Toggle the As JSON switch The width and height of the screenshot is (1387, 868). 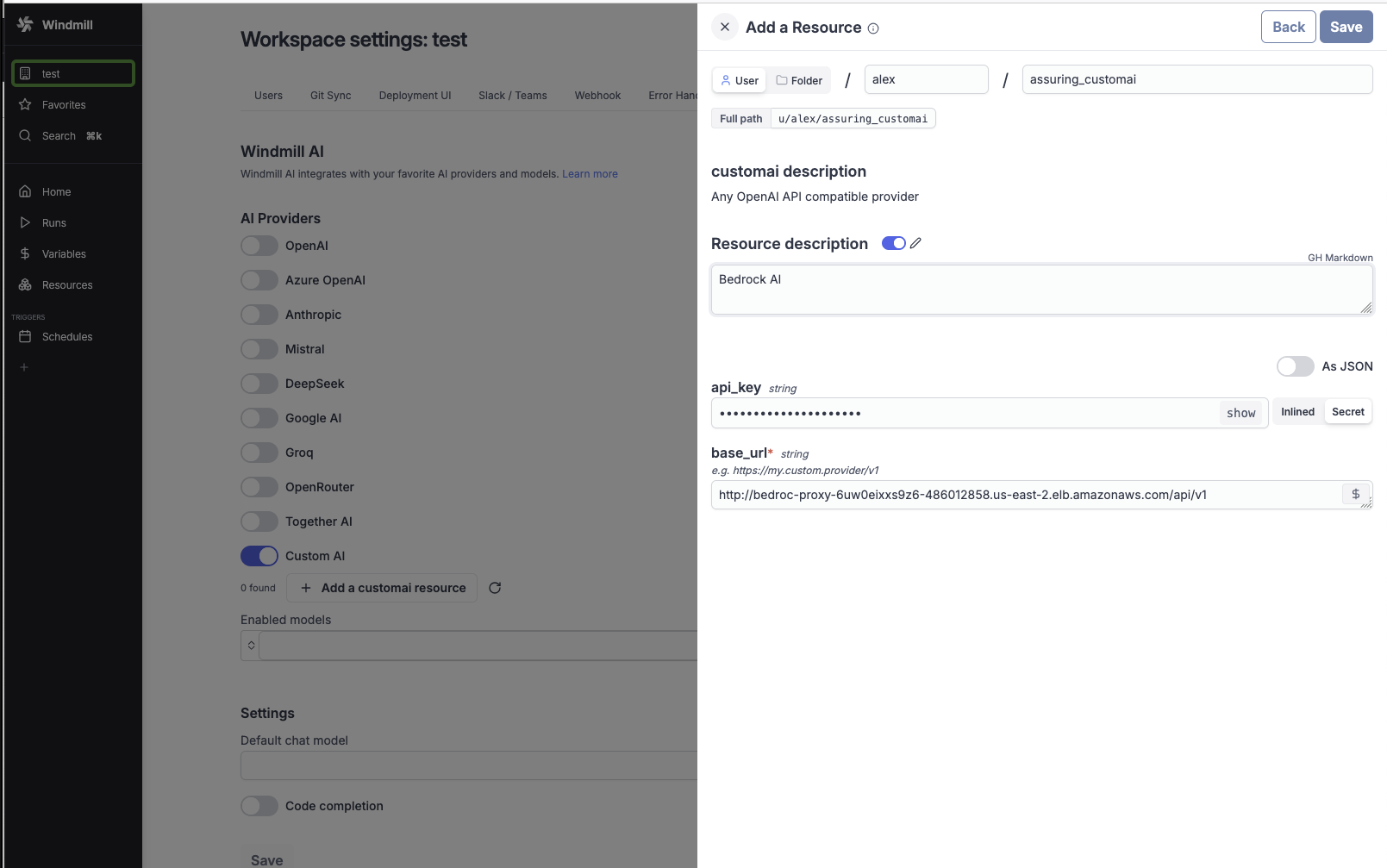pyautogui.click(x=1295, y=365)
